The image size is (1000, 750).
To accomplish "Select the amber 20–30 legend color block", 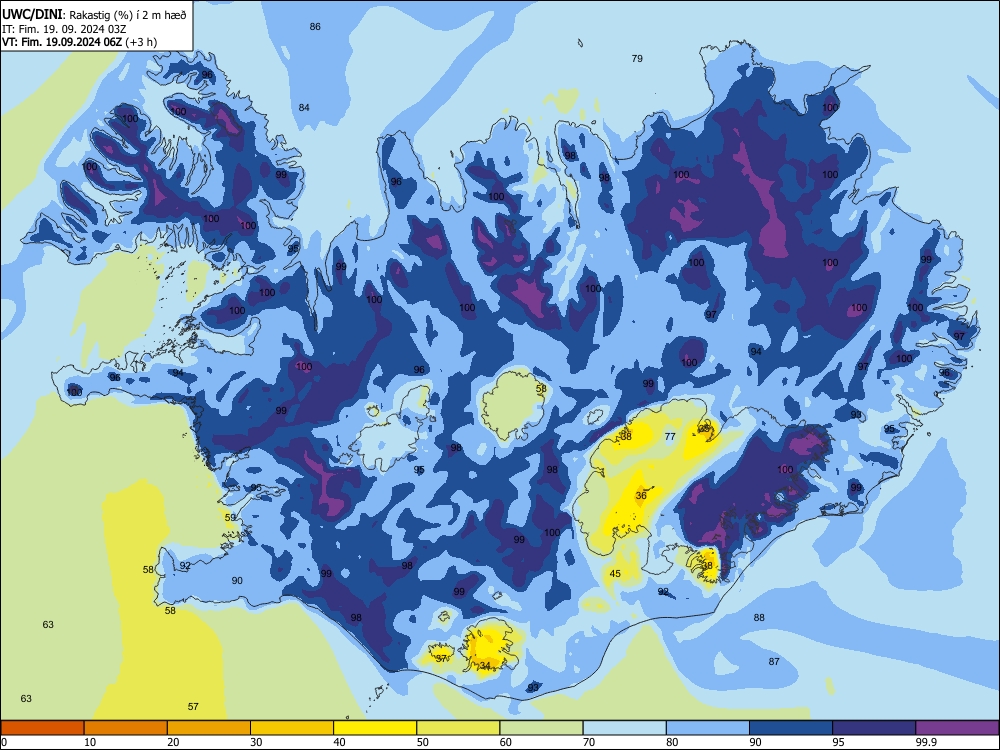I will click(209, 728).
